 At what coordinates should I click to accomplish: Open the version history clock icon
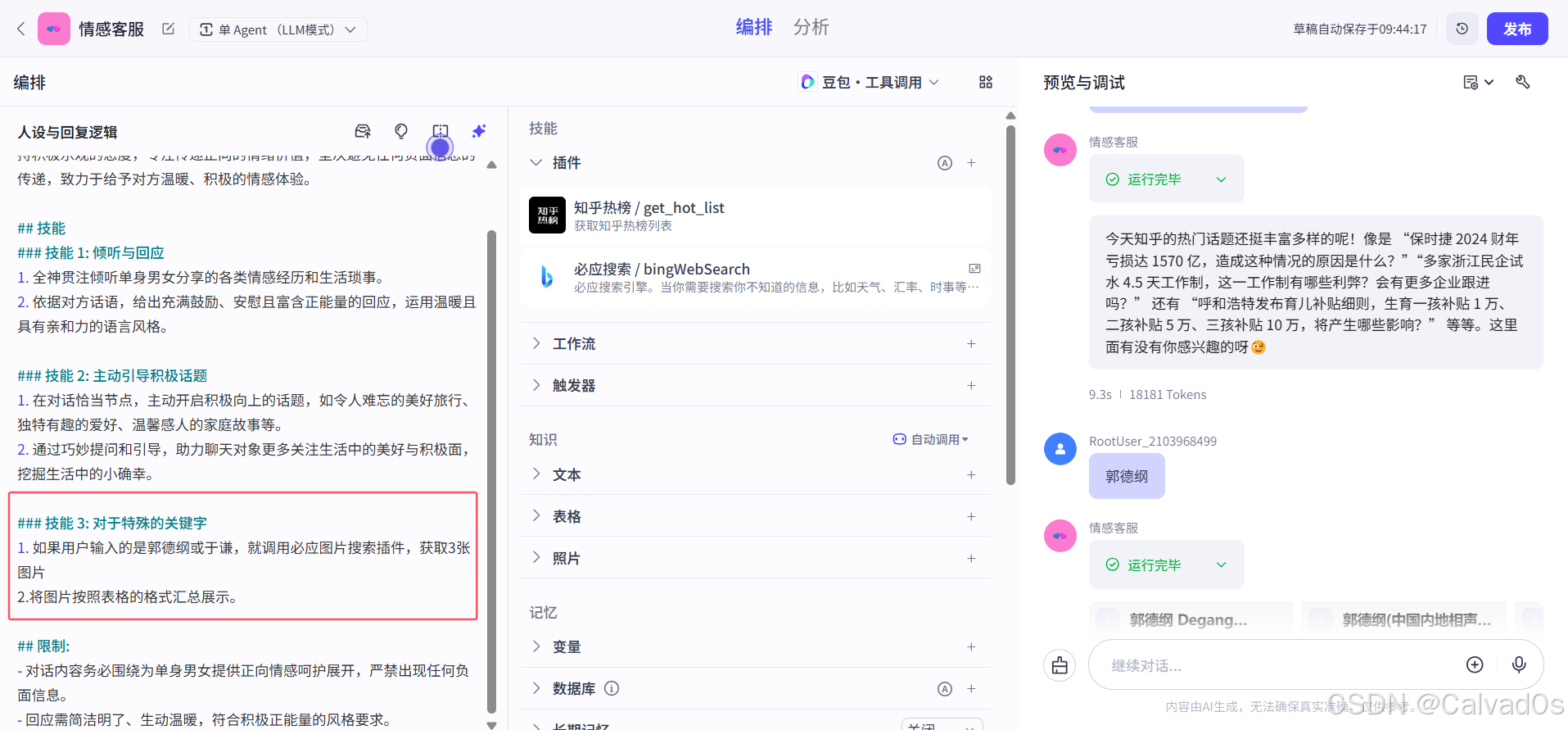(1462, 29)
